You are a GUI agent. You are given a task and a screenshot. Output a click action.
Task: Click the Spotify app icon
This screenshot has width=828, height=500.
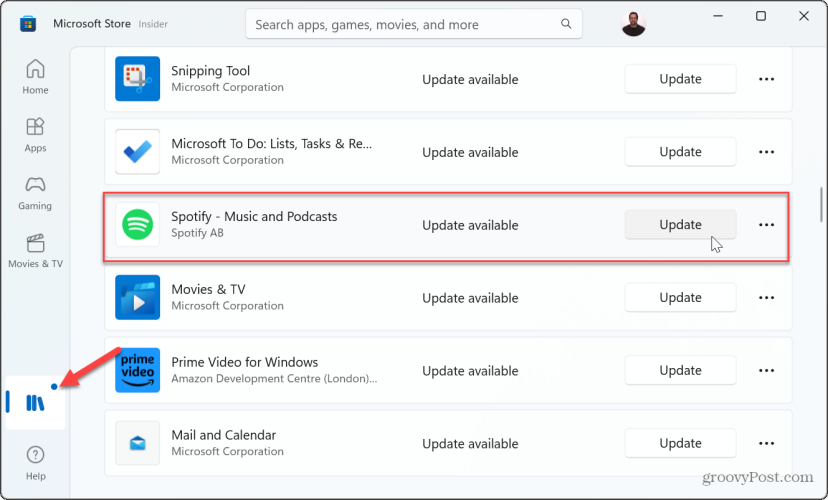pyautogui.click(x=137, y=224)
